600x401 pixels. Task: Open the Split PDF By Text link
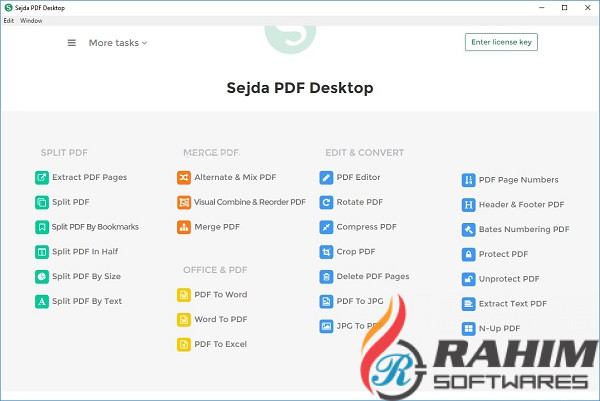click(87, 302)
